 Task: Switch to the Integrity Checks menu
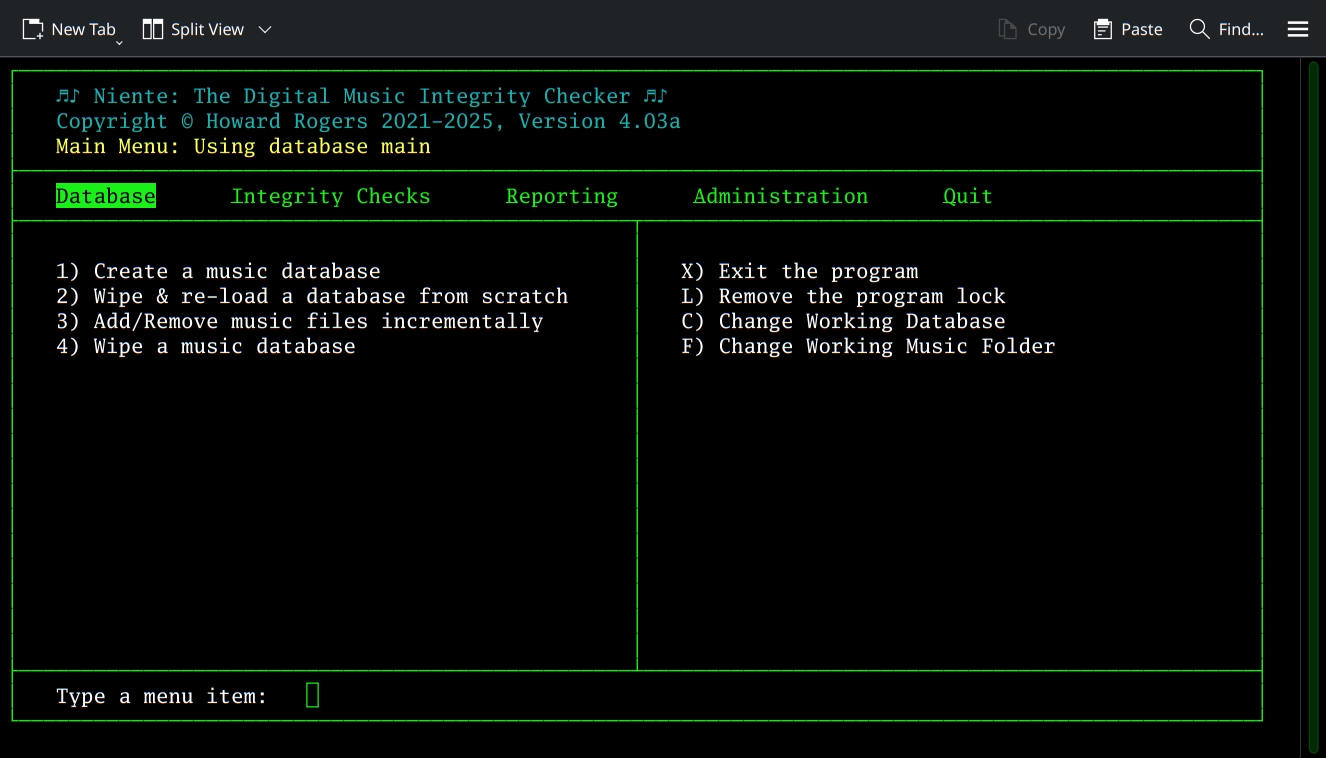point(330,195)
